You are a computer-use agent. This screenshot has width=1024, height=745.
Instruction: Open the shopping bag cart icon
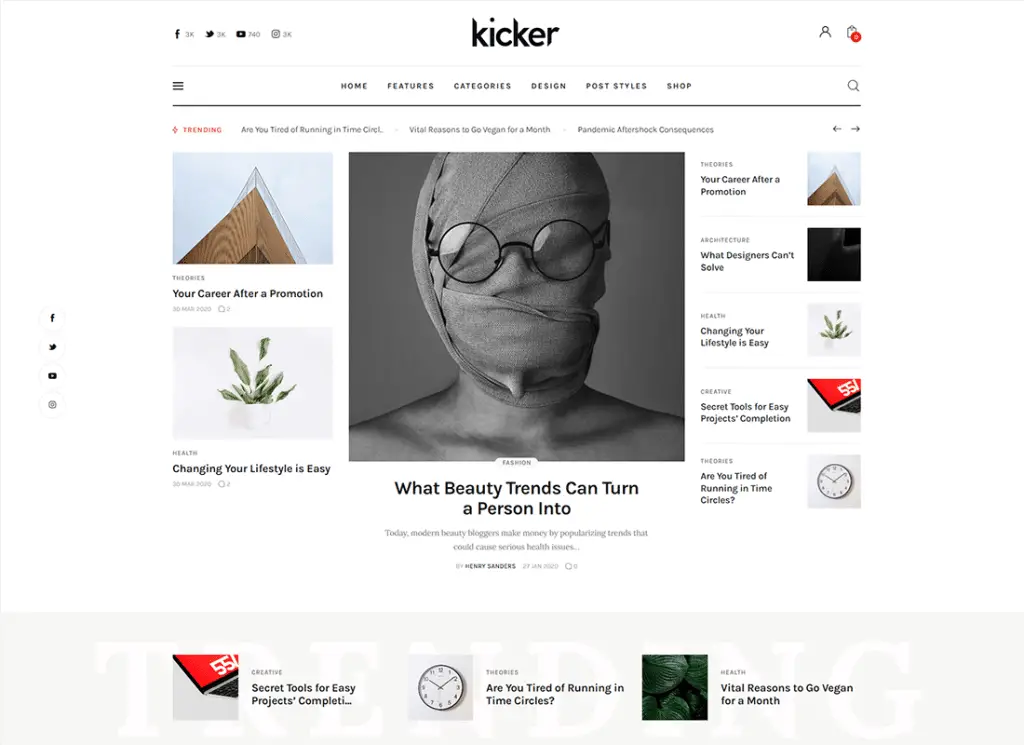(852, 33)
